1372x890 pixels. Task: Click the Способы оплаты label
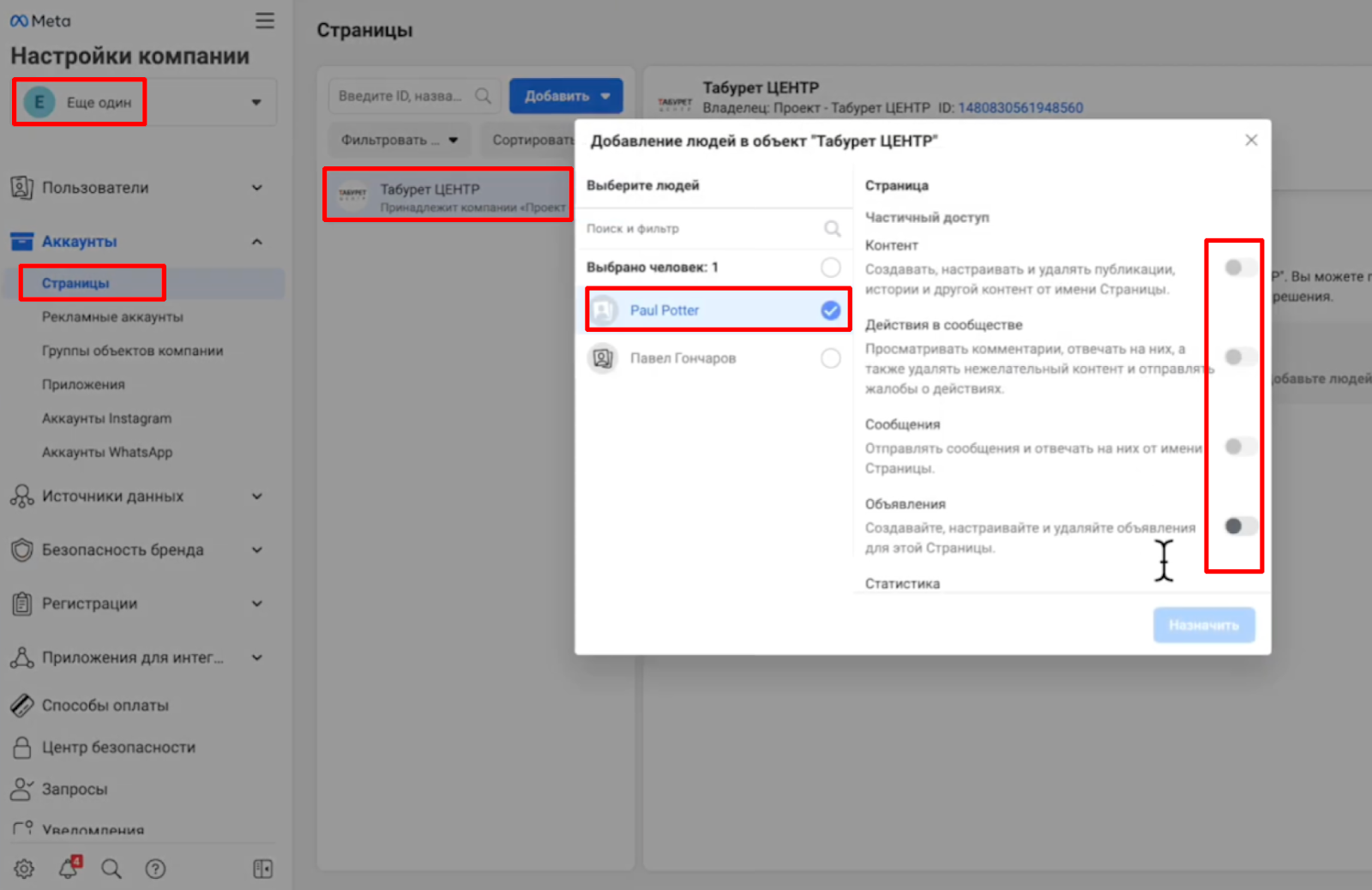point(105,706)
